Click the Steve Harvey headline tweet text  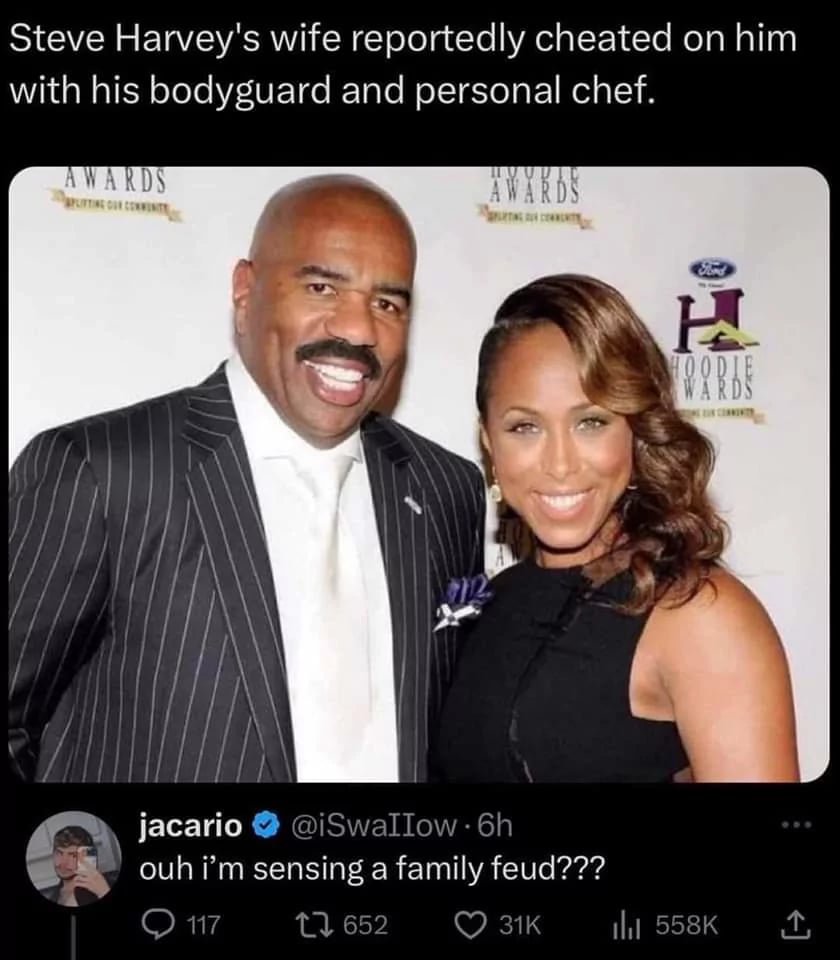pyautogui.click(x=403, y=64)
